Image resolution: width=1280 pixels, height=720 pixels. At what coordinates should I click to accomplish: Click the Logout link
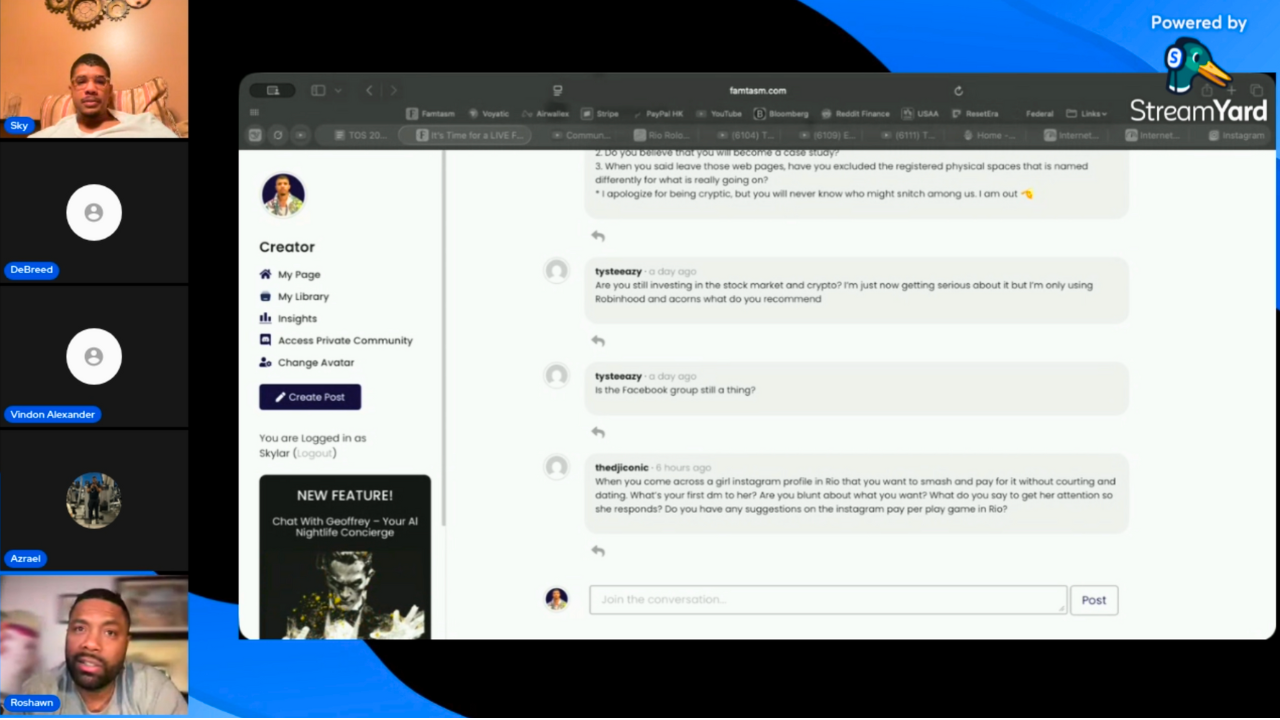pyautogui.click(x=314, y=453)
